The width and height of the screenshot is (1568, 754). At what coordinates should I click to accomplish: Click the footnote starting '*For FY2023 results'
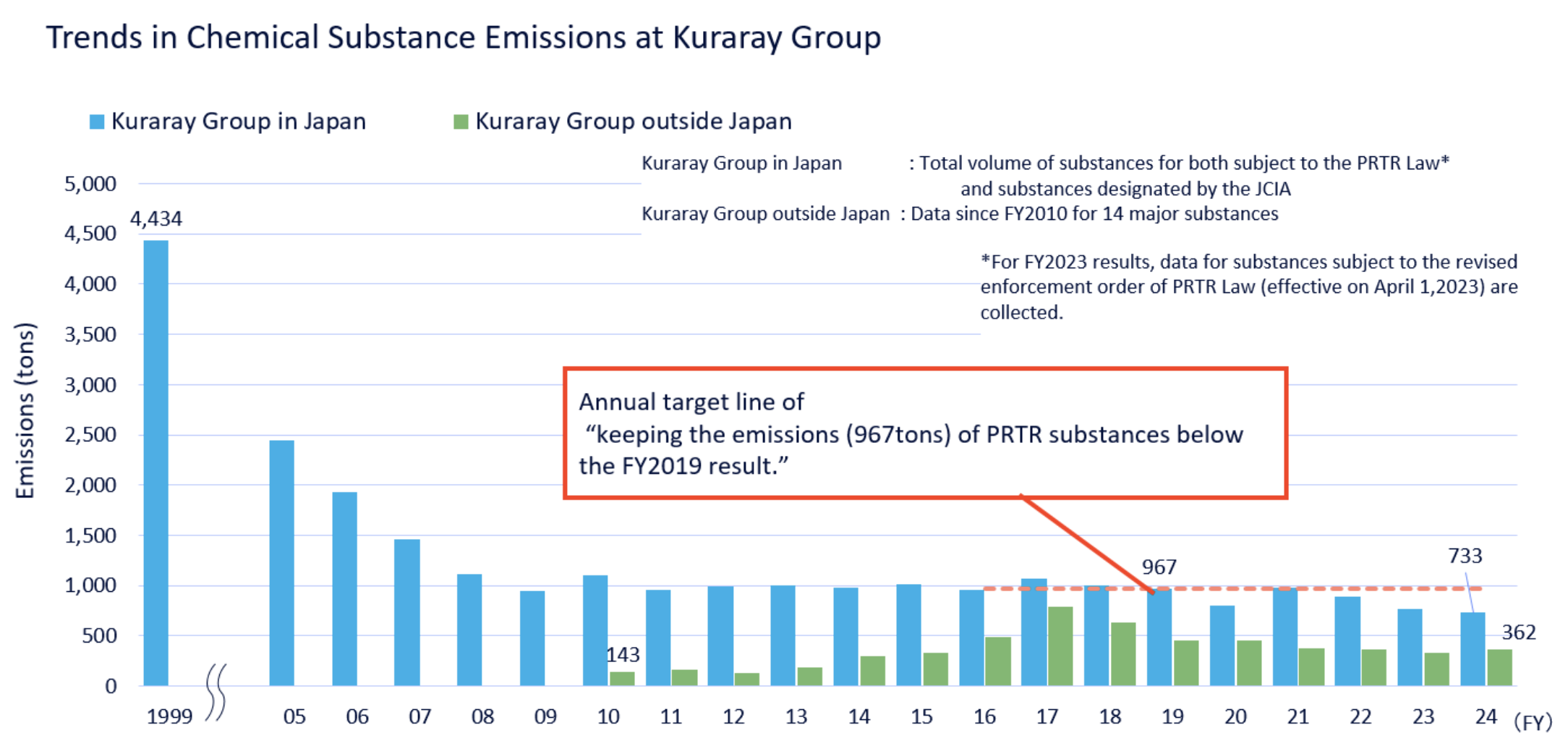(x=1249, y=287)
